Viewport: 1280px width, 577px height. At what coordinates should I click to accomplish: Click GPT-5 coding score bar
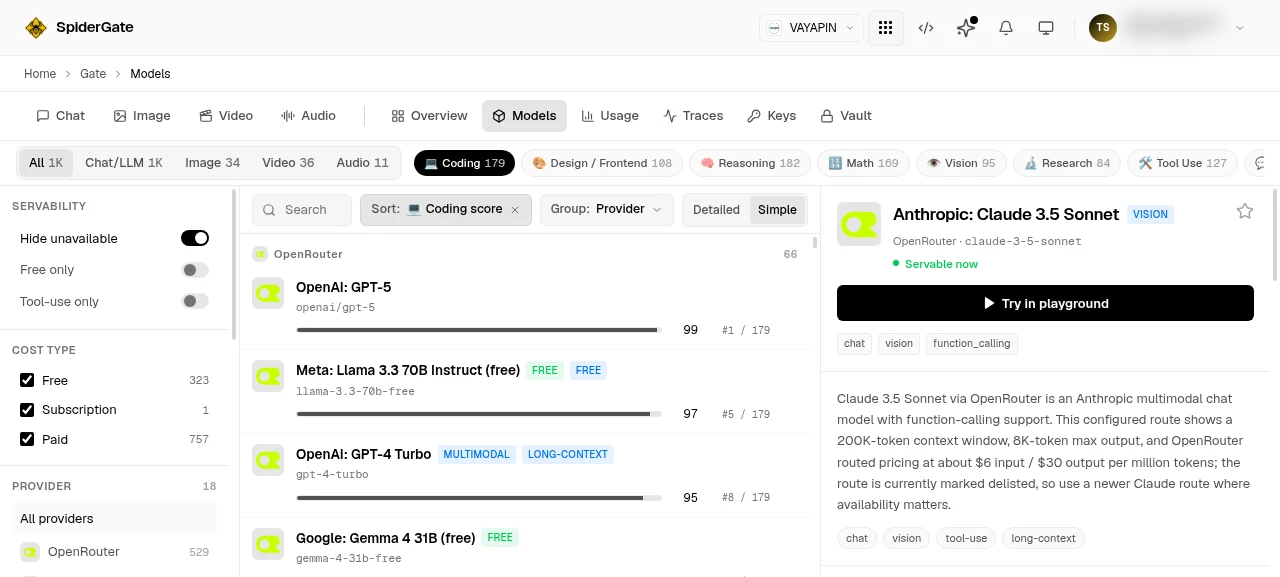click(x=479, y=330)
